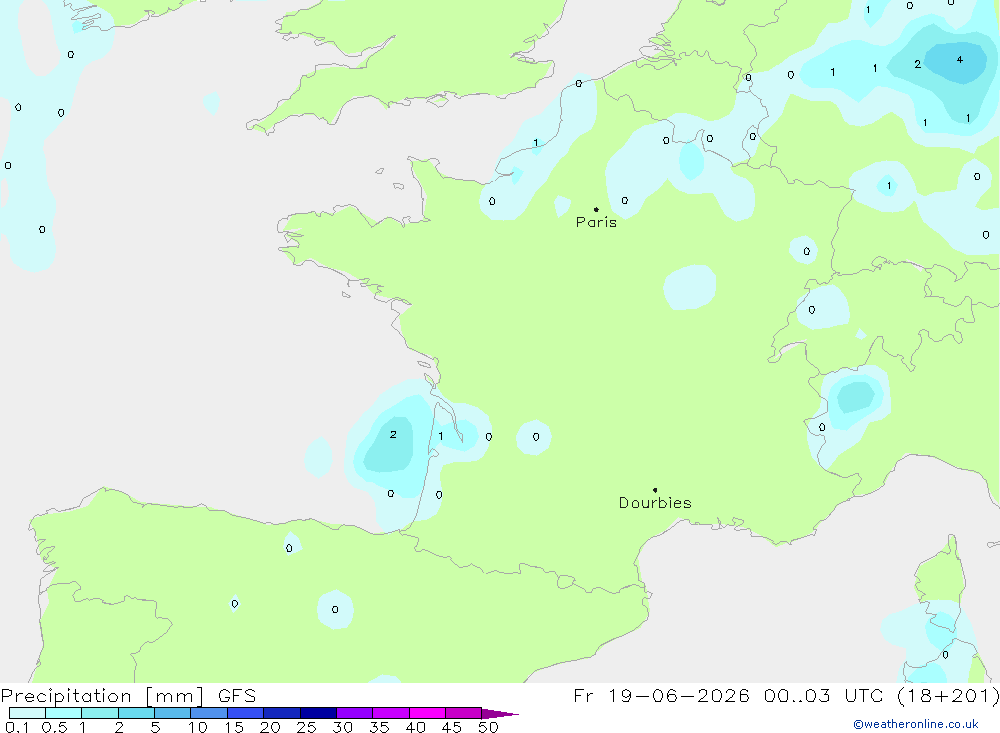1000x733 pixels.
Task: Click the Dourbies city label
Action: (x=655, y=503)
